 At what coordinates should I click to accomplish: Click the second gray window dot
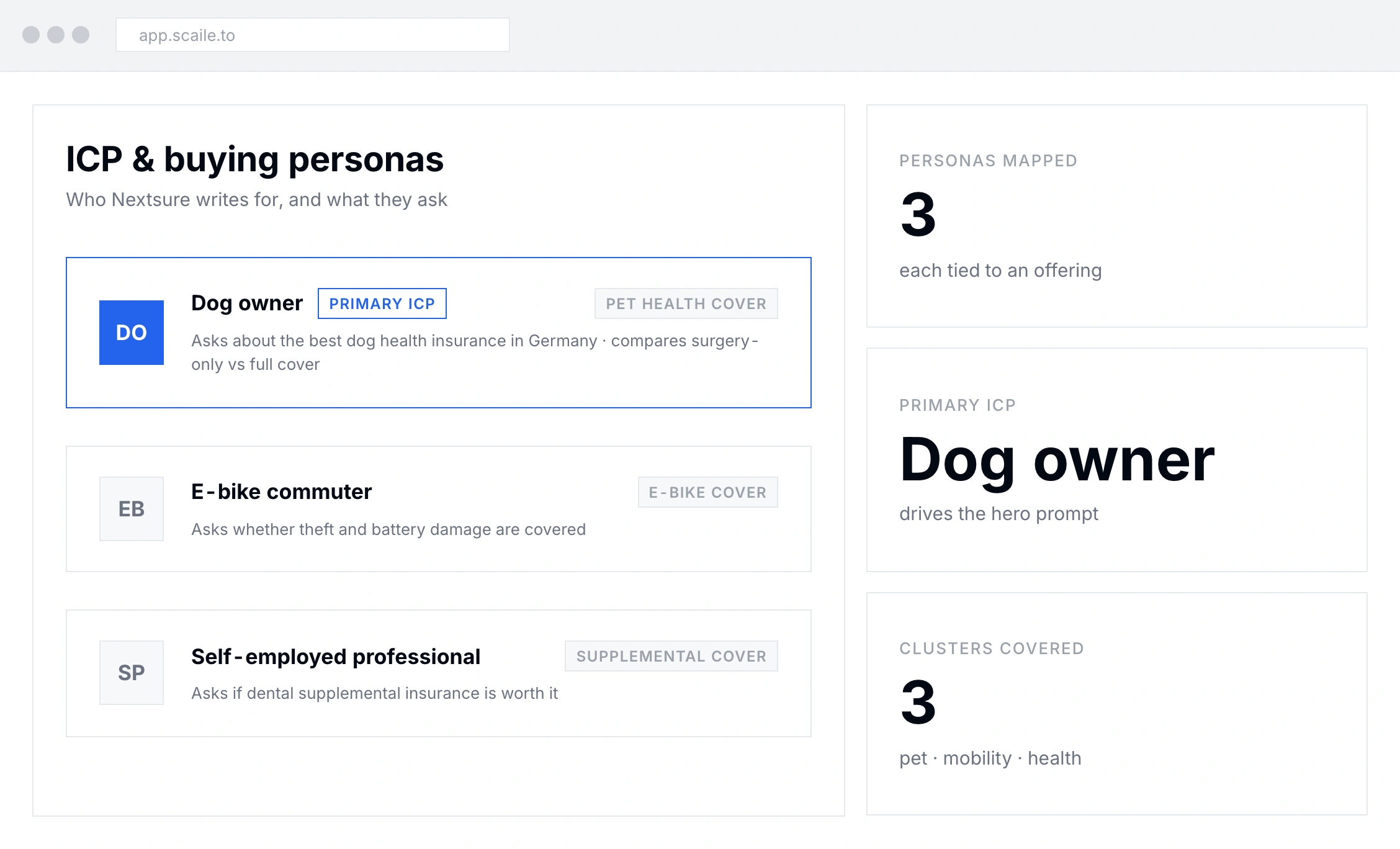click(56, 35)
